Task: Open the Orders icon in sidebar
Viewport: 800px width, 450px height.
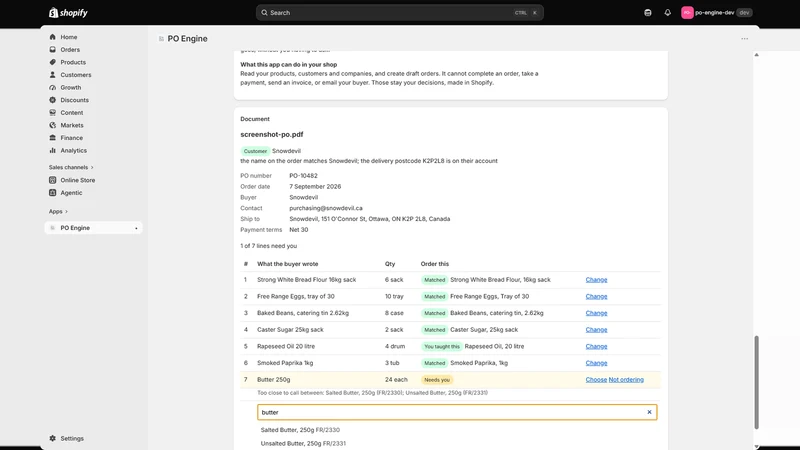Action: point(53,49)
